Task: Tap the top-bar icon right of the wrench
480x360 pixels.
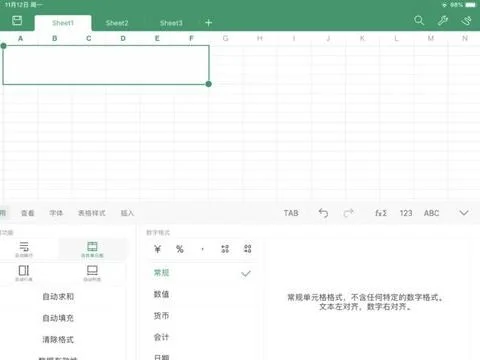Action: [x=466, y=21]
